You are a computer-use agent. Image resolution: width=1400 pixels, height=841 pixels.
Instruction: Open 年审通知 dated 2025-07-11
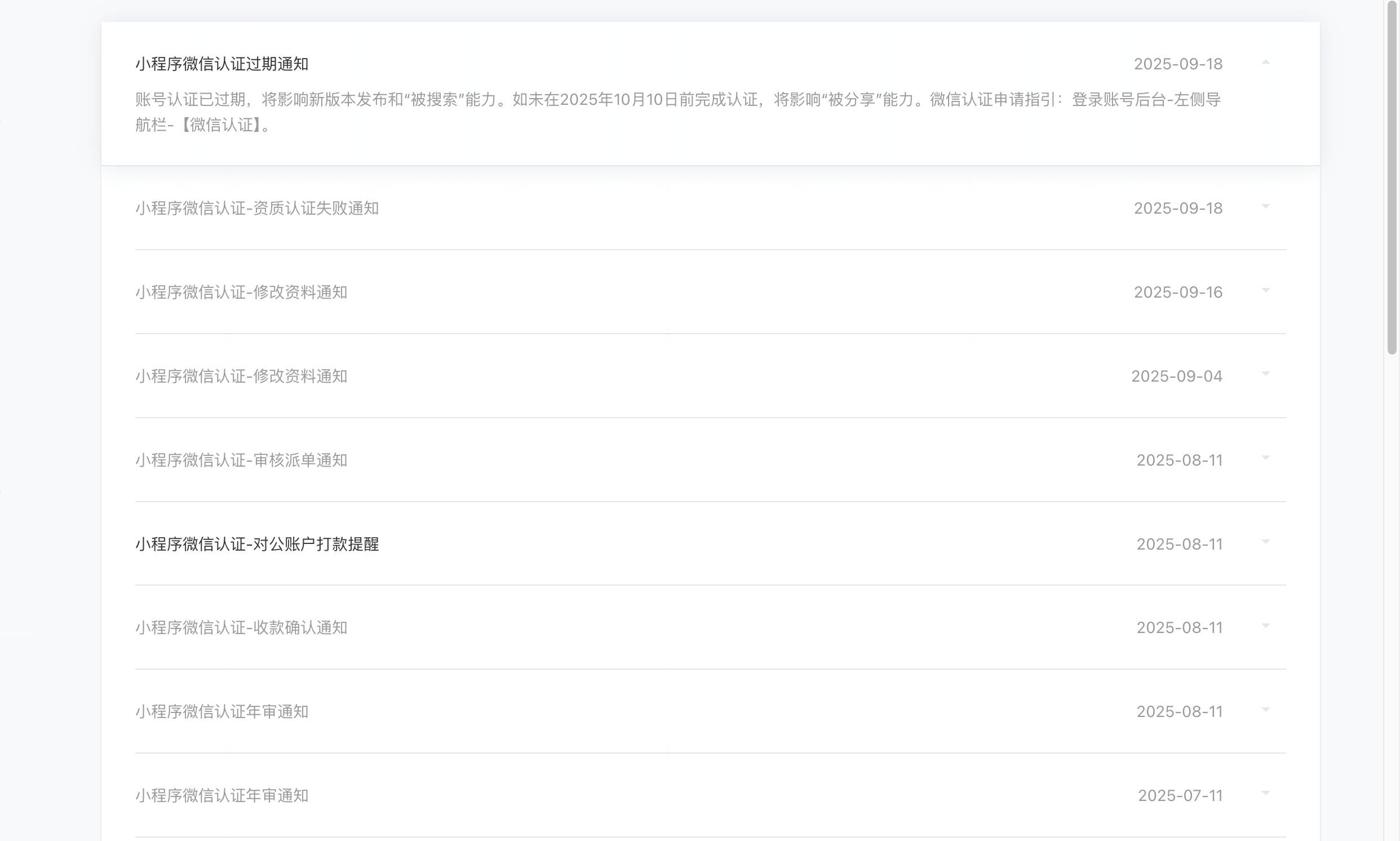click(221, 796)
